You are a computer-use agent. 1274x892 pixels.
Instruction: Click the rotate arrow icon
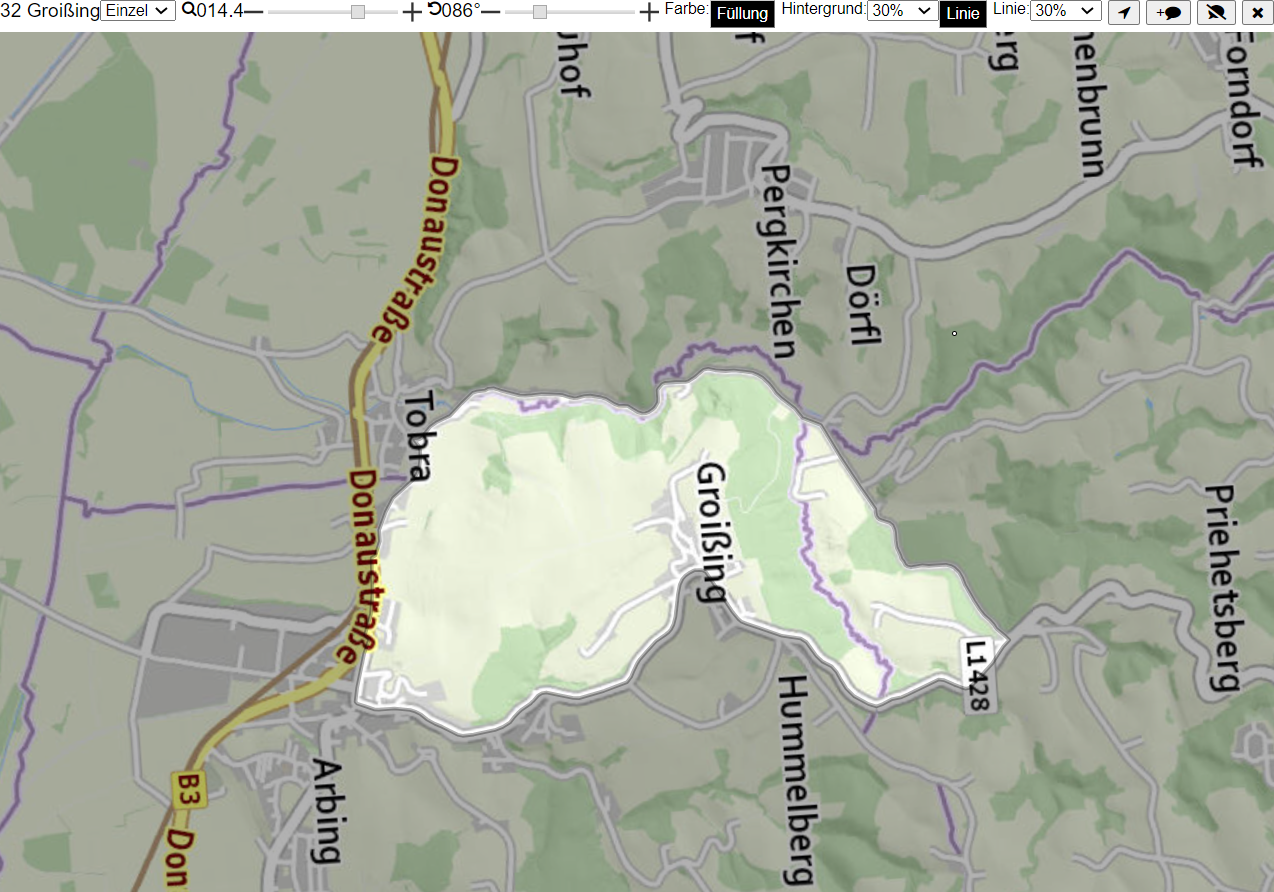pos(434,10)
